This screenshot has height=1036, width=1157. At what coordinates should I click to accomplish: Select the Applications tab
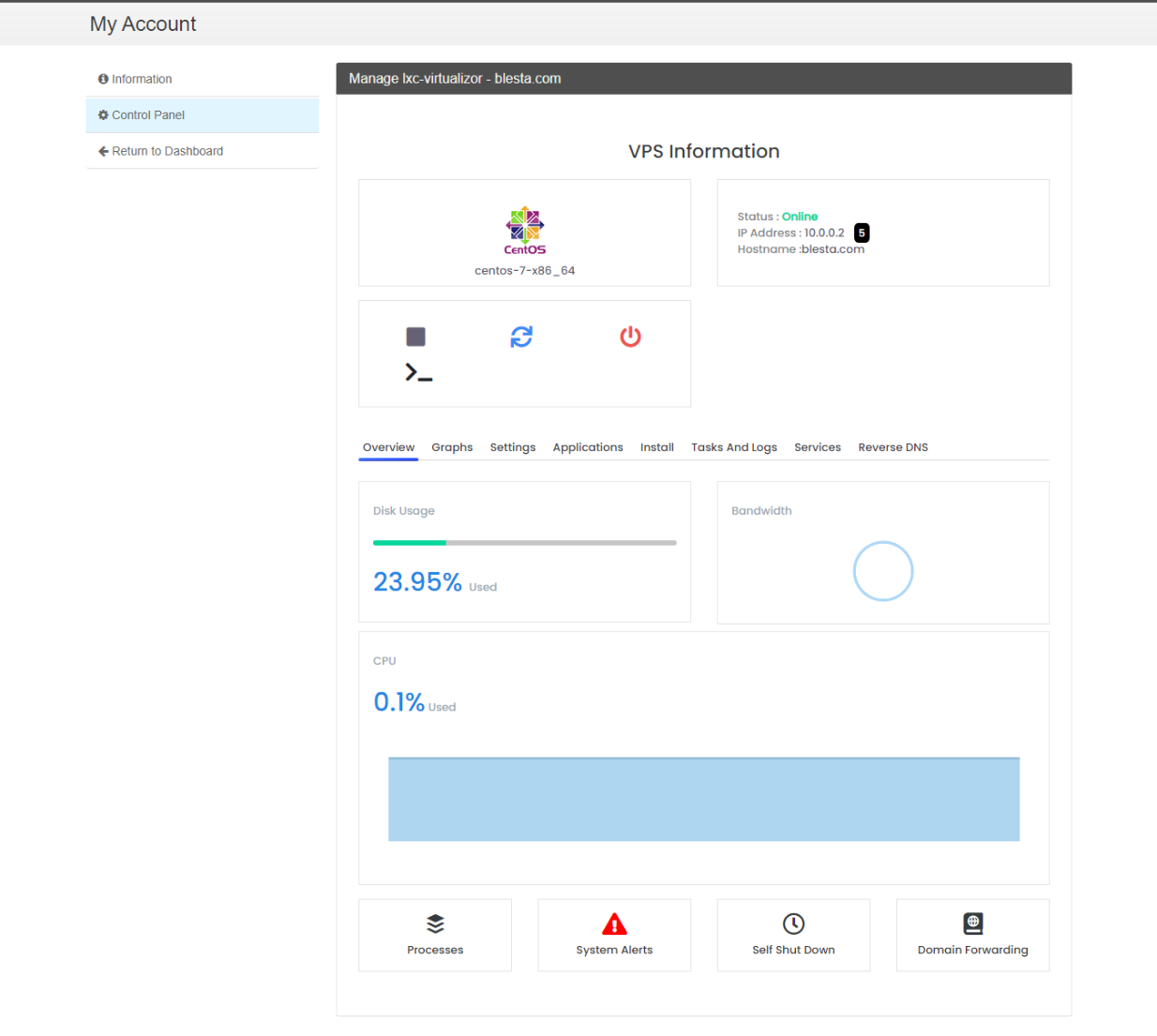coord(588,447)
